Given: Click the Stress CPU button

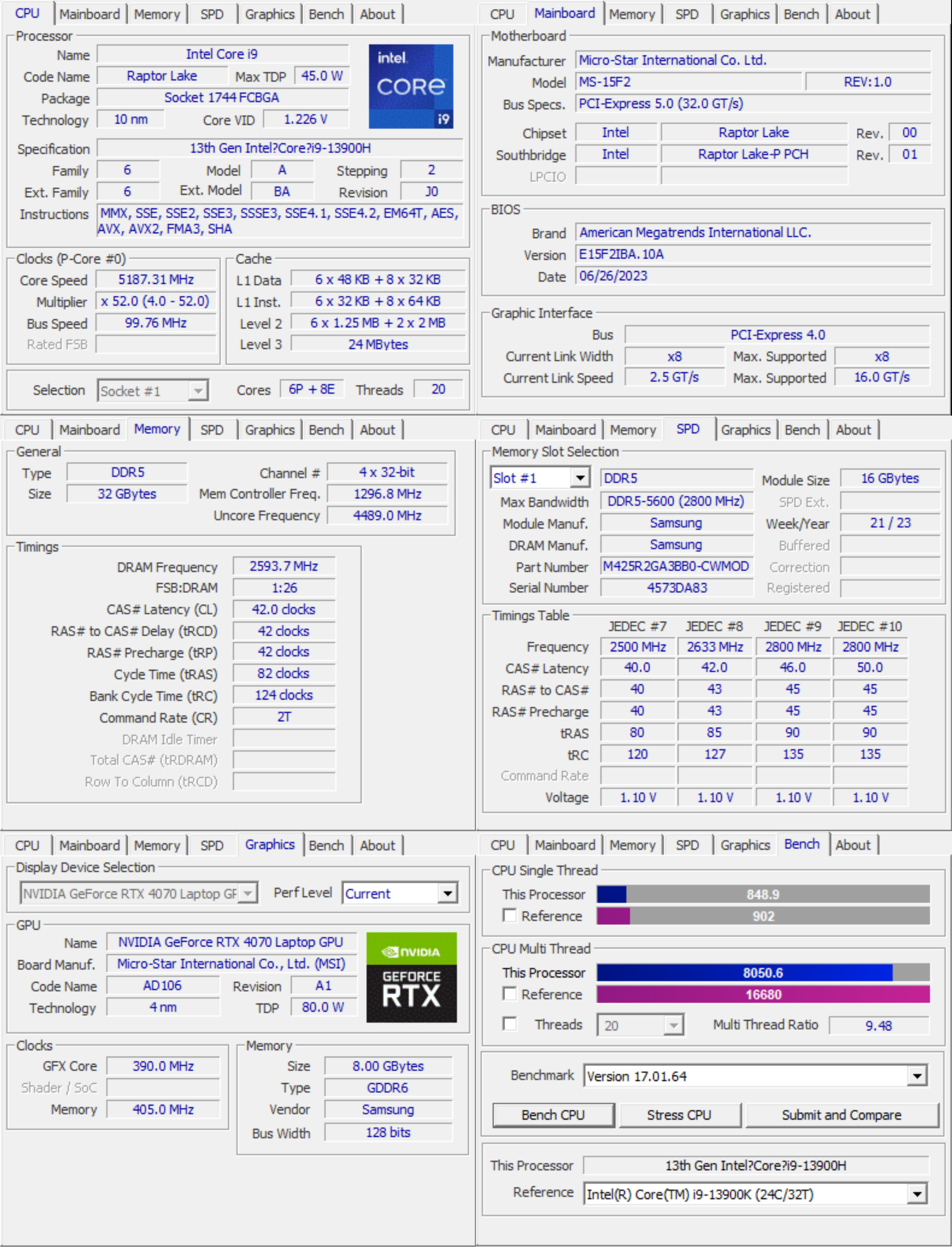Looking at the screenshot, I should click(x=679, y=1115).
